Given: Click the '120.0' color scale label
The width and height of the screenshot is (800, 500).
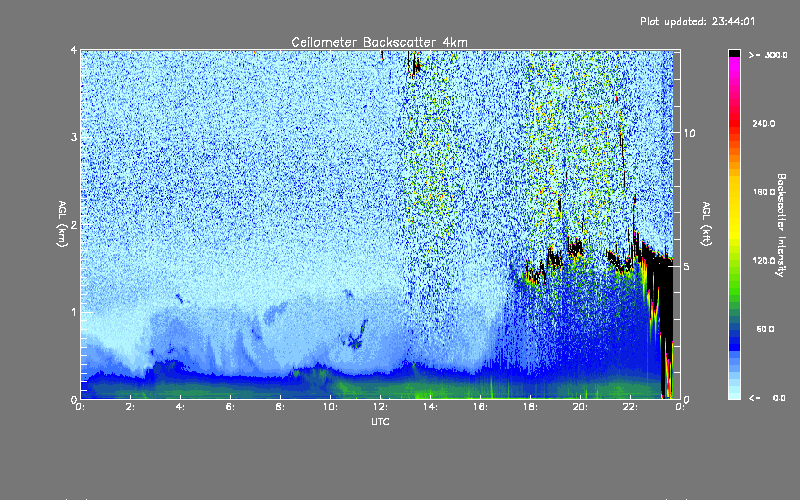Looking at the screenshot, I should point(763,260).
